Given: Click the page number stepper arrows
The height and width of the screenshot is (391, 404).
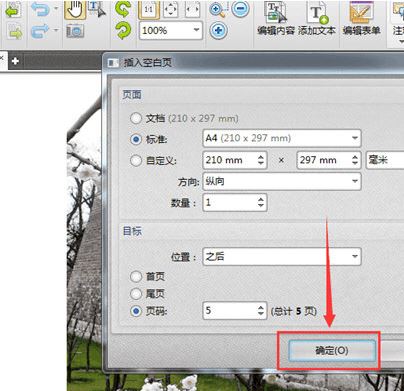Looking at the screenshot, I should (x=261, y=311).
